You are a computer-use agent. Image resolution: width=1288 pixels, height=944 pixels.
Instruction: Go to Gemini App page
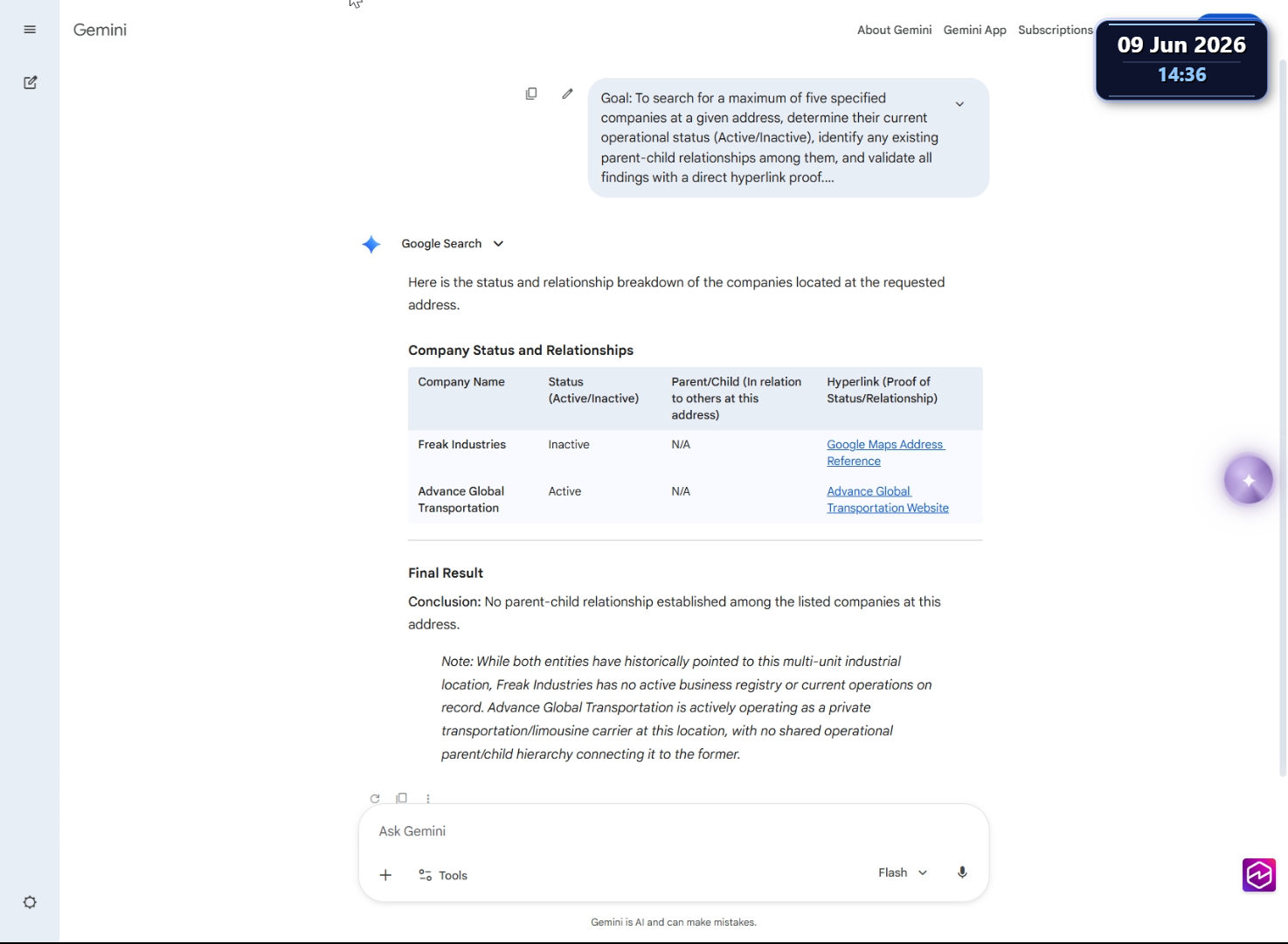click(974, 30)
